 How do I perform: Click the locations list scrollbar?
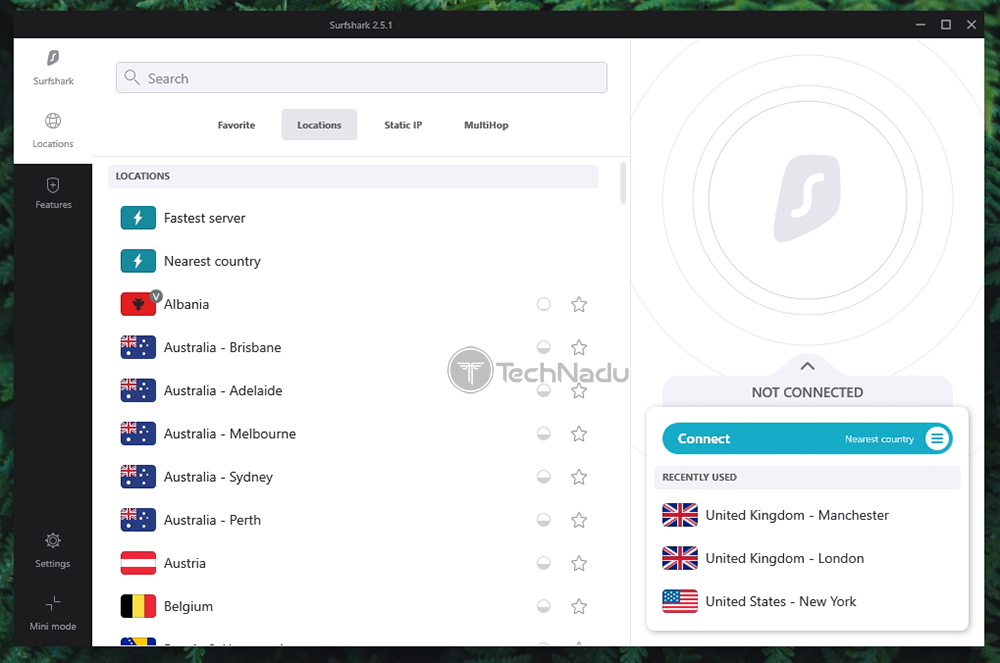(623, 183)
